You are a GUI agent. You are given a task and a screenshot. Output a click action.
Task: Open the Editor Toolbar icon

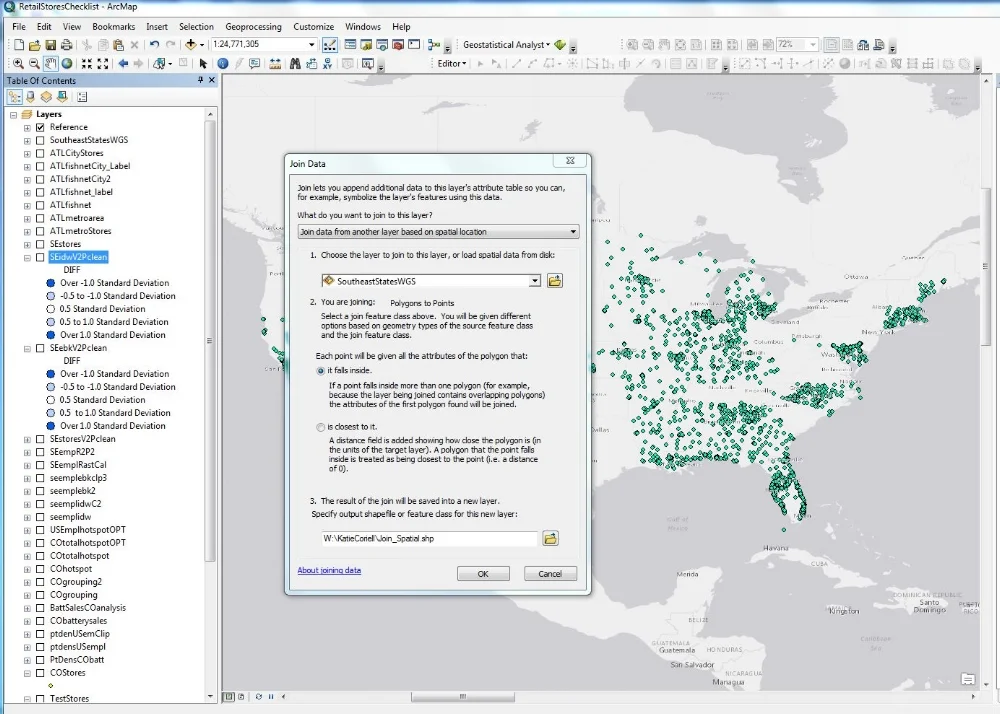point(330,45)
